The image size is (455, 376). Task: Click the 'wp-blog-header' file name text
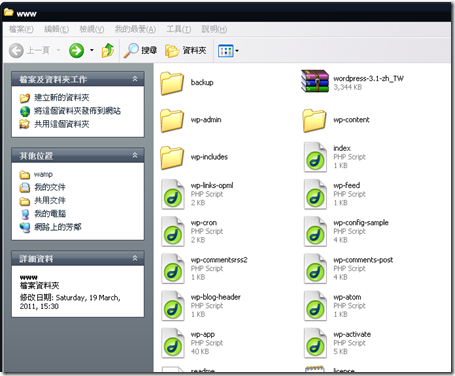coord(216,297)
